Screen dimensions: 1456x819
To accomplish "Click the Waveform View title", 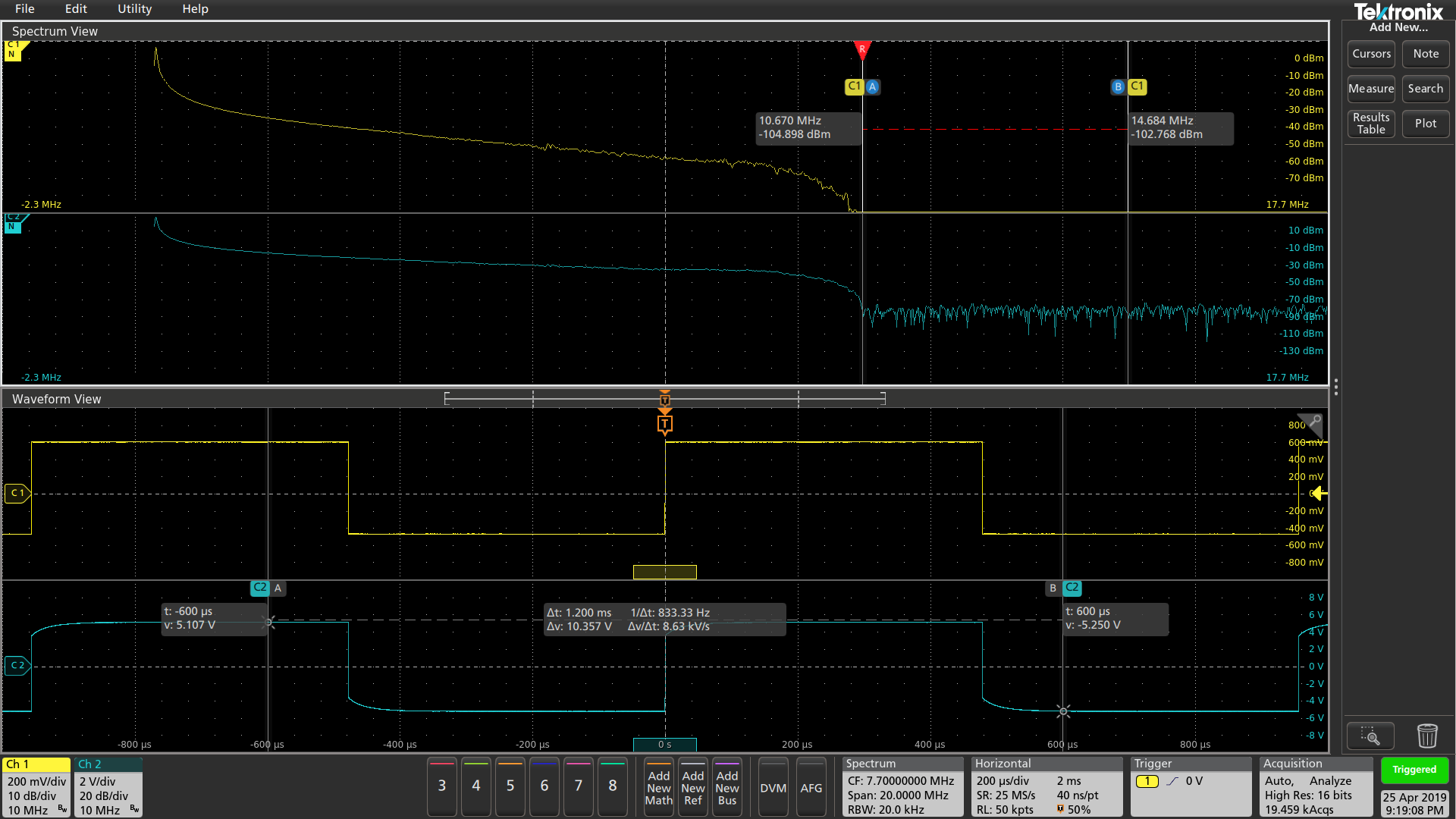I will (x=56, y=399).
